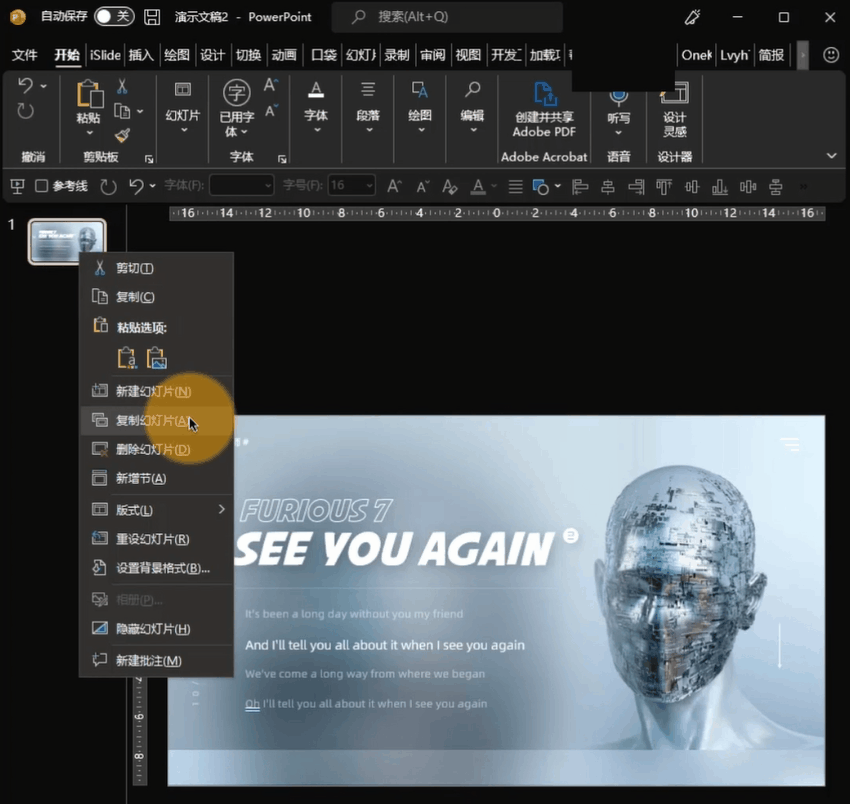Select 复制(C) in the context menu
This screenshot has width=850, height=804.
click(x=157, y=297)
